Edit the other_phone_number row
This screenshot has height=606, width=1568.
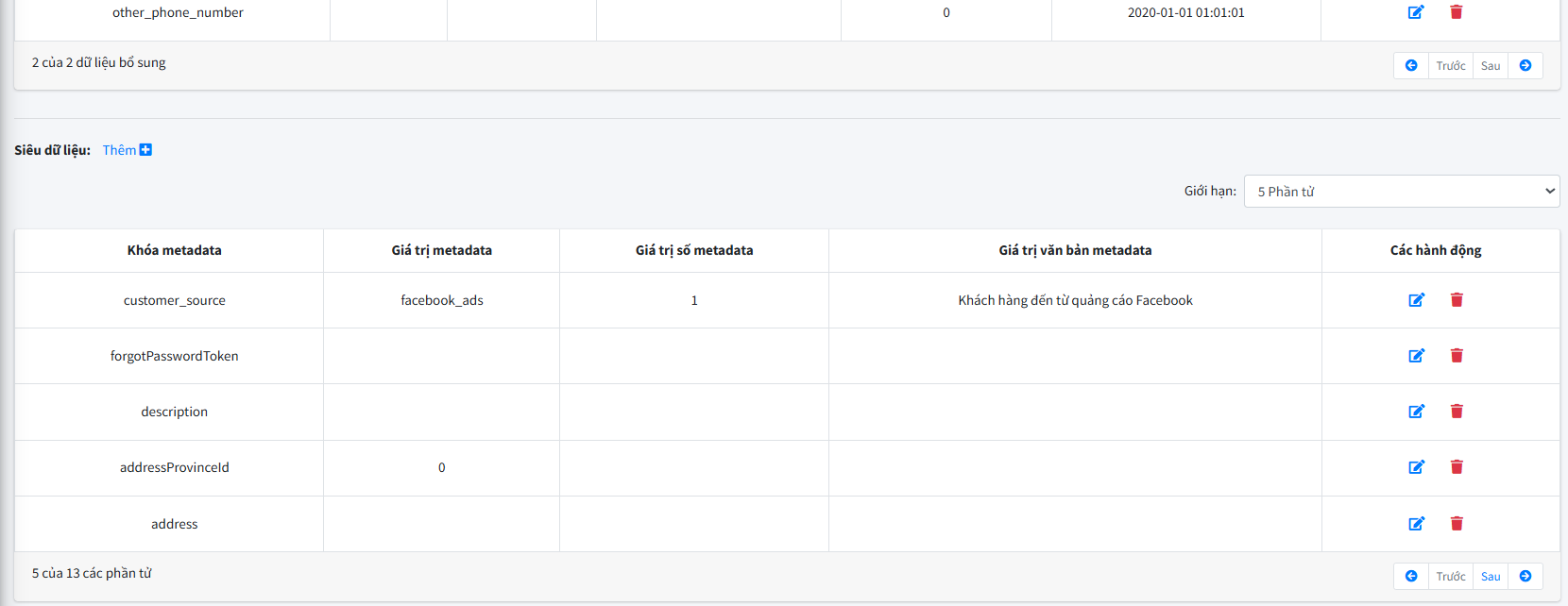(x=1416, y=12)
